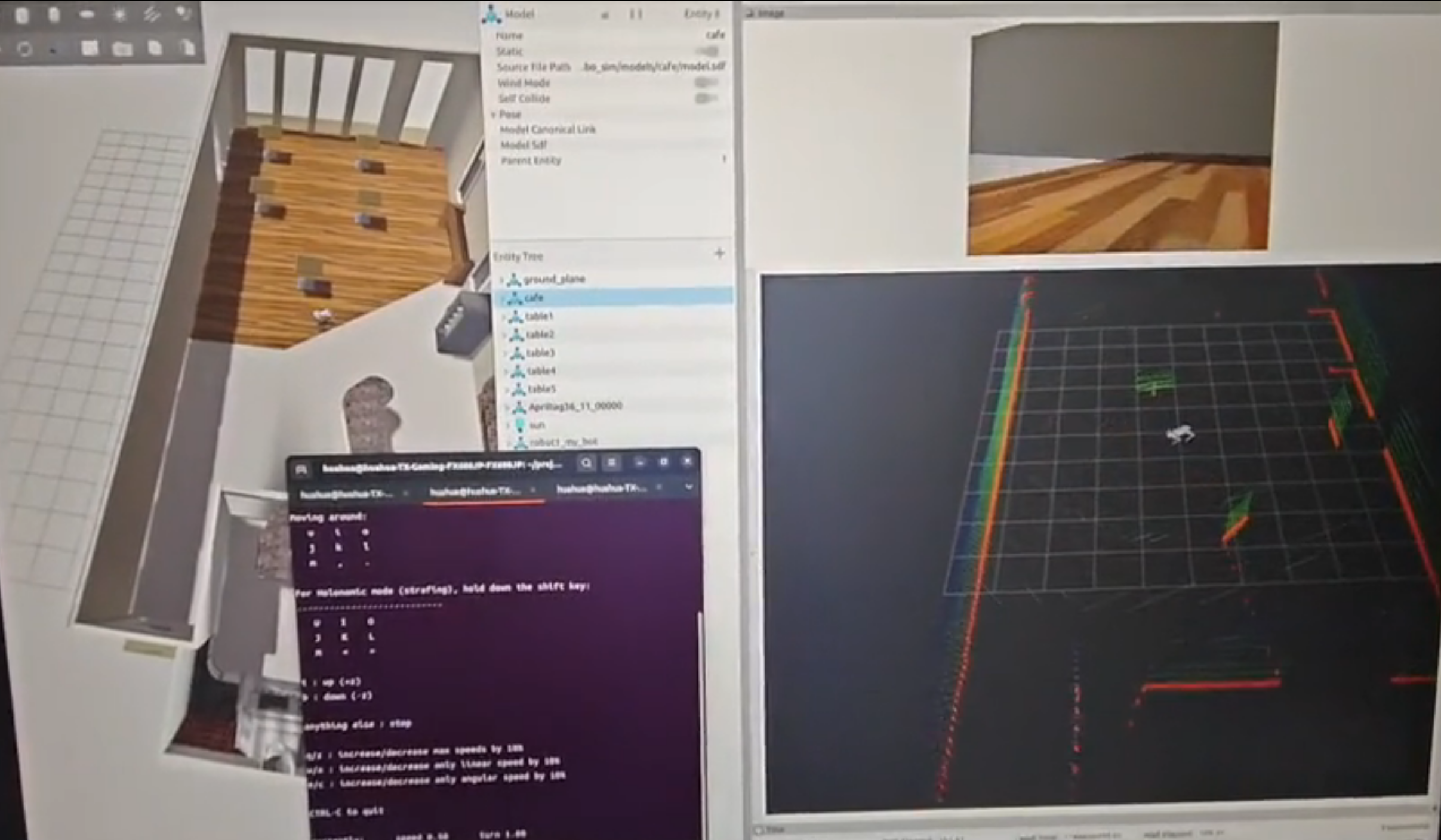Toggle the Static switch for cafe
Screen dimensions: 1441x840
click(x=707, y=52)
